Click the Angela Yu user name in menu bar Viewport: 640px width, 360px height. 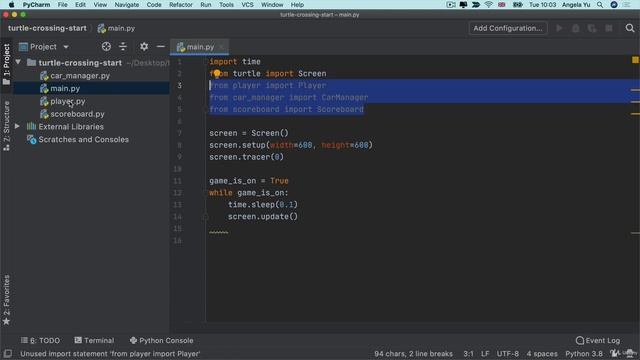pyautogui.click(x=576, y=5)
